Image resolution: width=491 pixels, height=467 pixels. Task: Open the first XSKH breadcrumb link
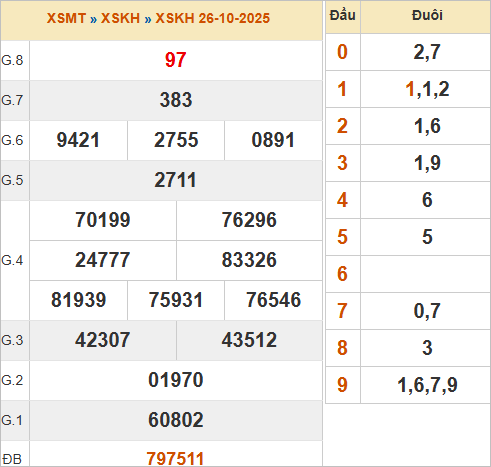tap(120, 18)
